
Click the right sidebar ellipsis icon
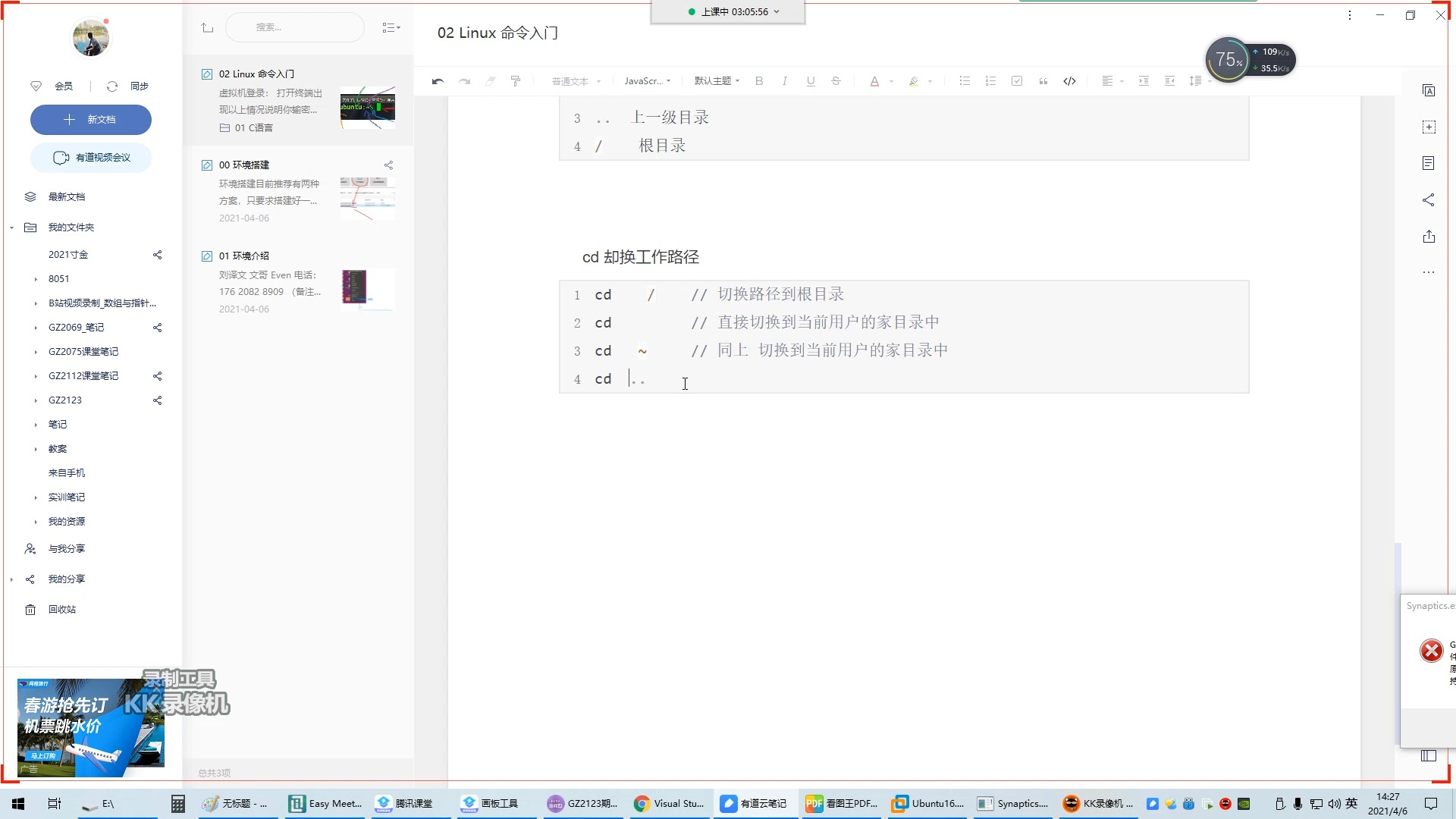click(1429, 272)
